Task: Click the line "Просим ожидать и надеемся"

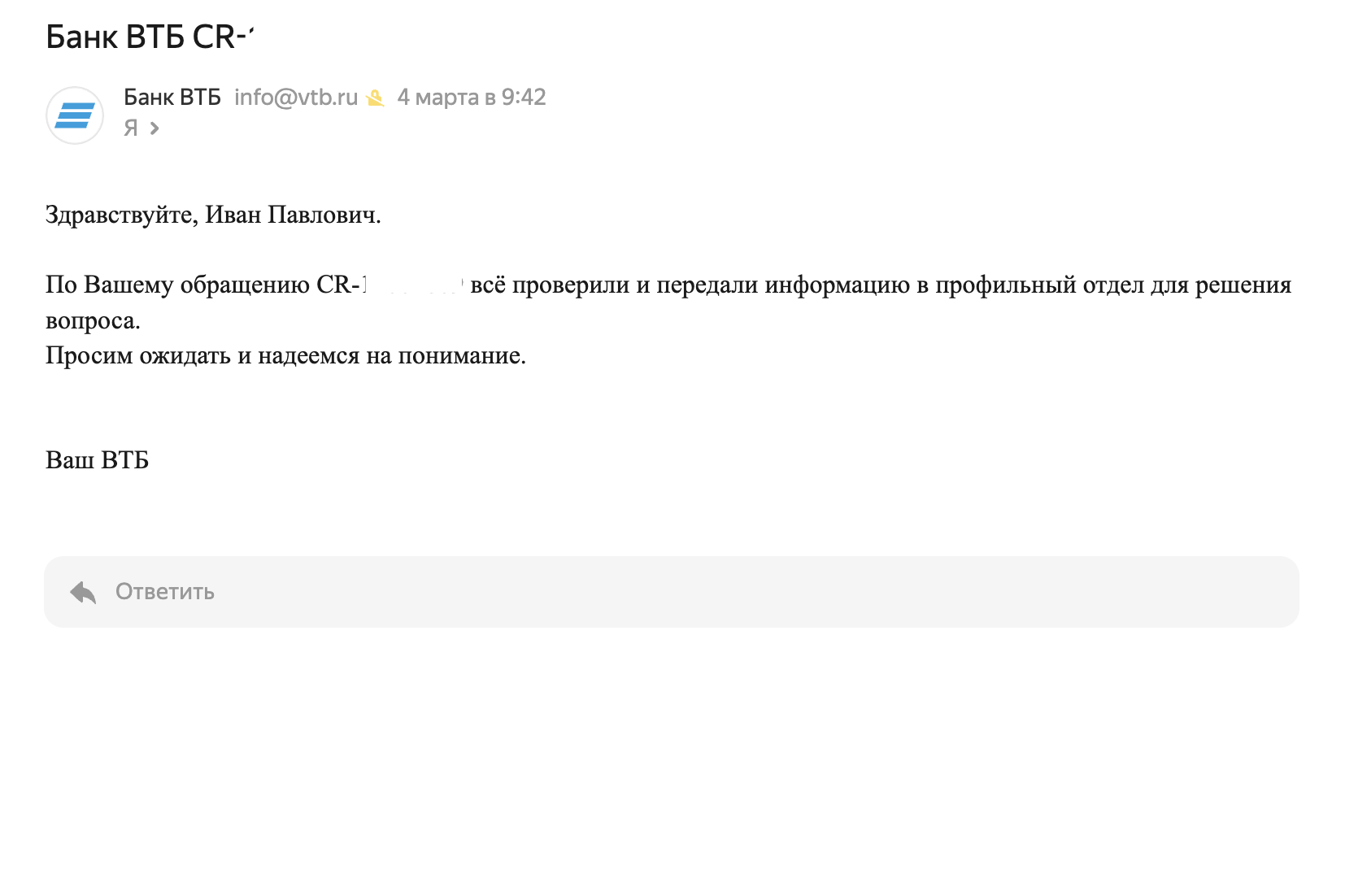Action: tap(202, 356)
